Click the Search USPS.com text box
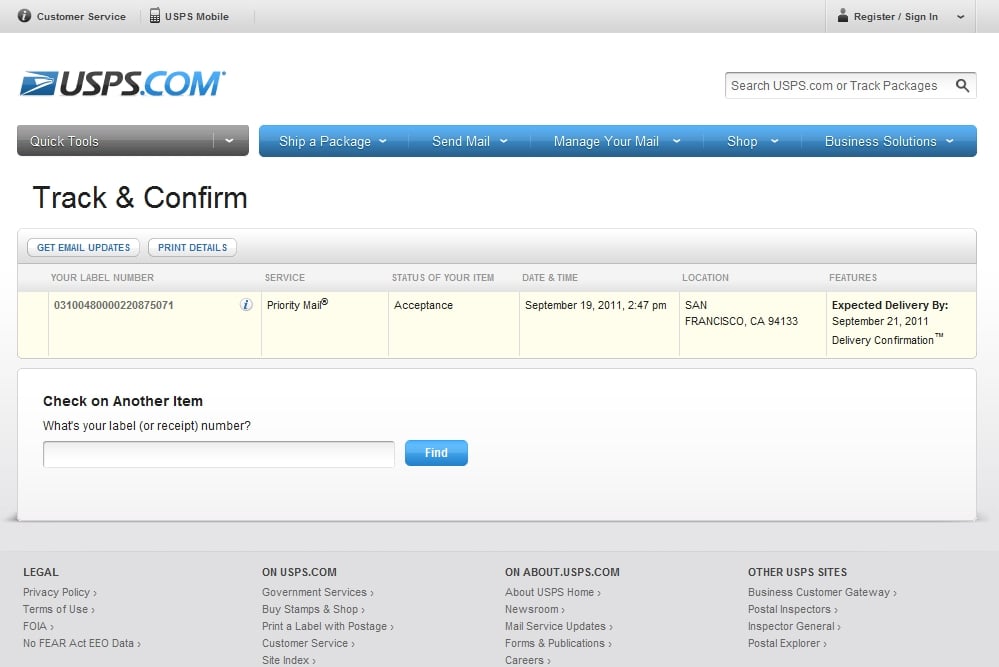Screen dimensions: 999x667 point(836,86)
